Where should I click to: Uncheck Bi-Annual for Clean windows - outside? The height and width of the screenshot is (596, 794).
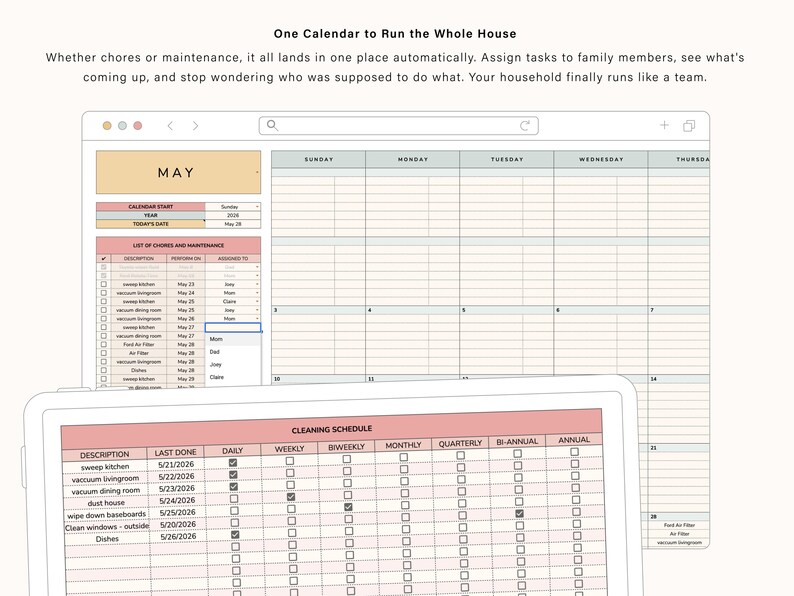click(519, 513)
